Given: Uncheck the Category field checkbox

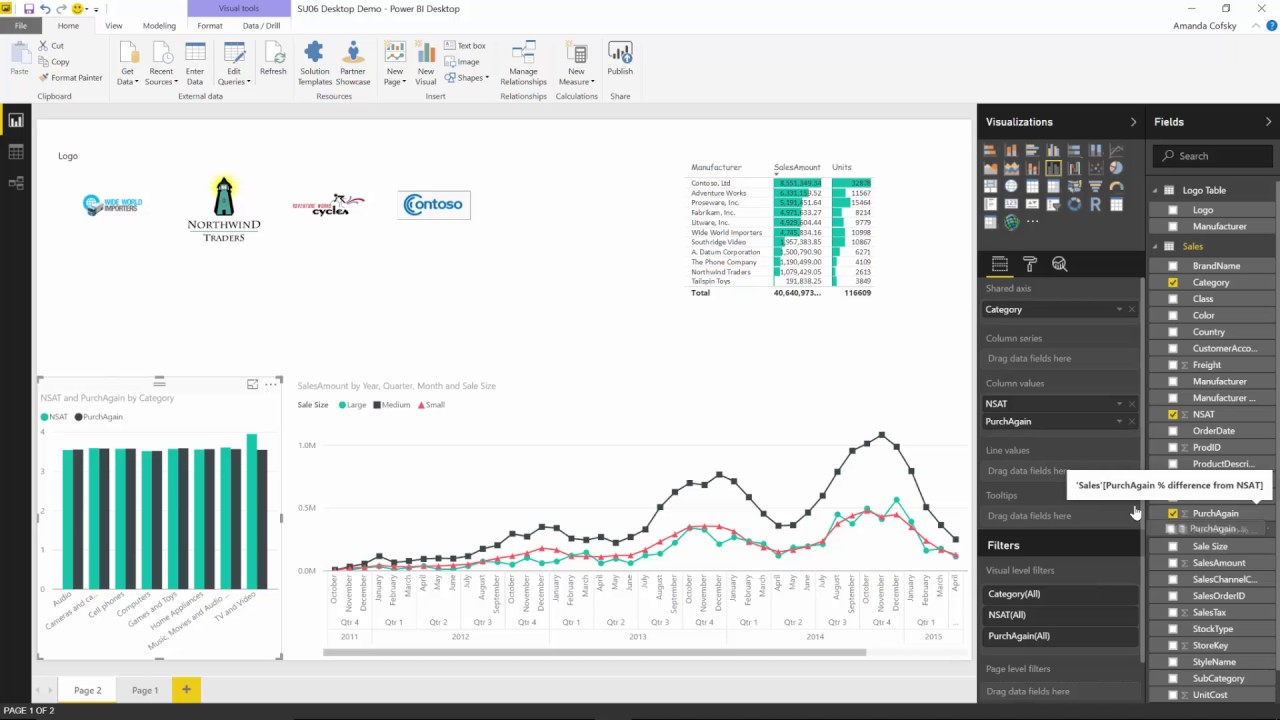Looking at the screenshot, I should tap(1173, 282).
